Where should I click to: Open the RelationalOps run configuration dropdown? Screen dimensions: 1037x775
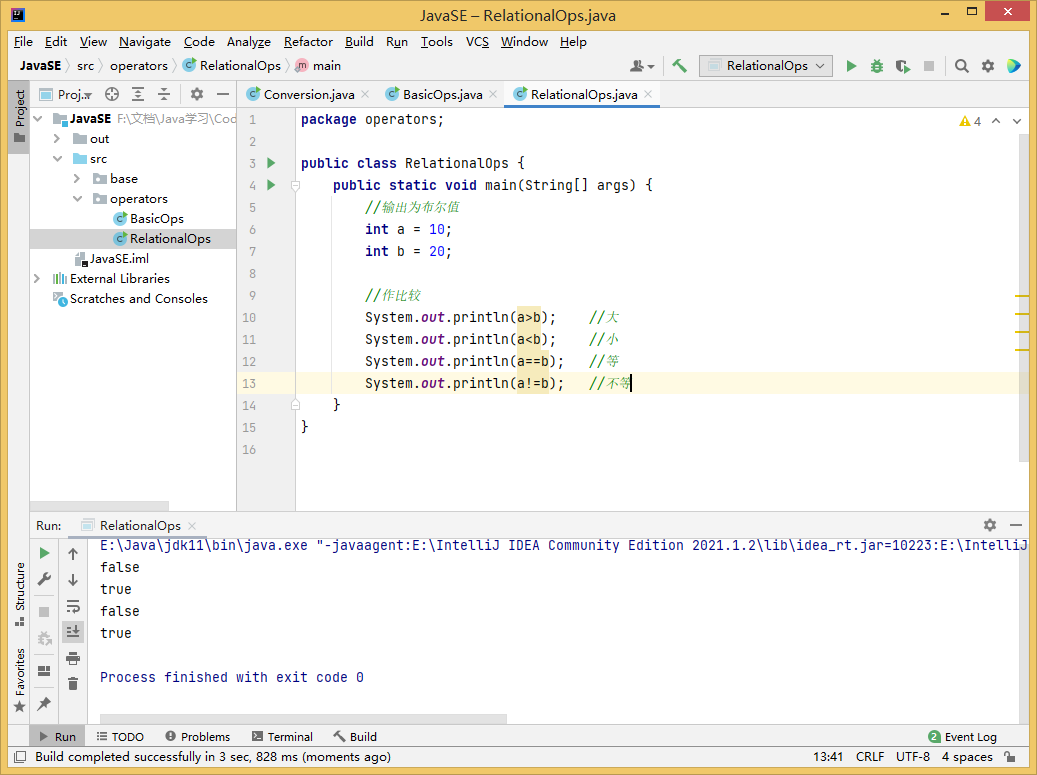pos(766,66)
